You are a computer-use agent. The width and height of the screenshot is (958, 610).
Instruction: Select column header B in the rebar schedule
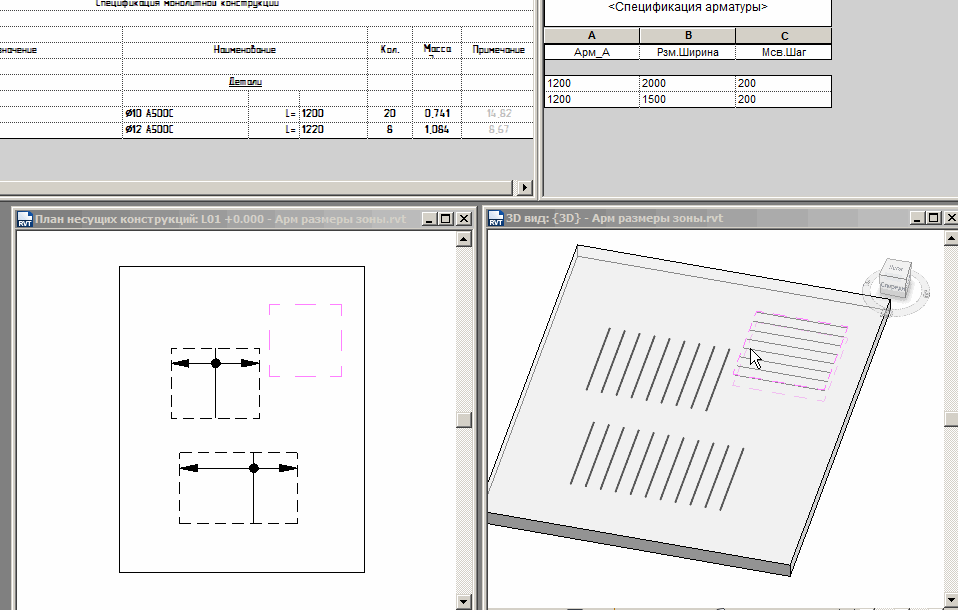tap(688, 35)
